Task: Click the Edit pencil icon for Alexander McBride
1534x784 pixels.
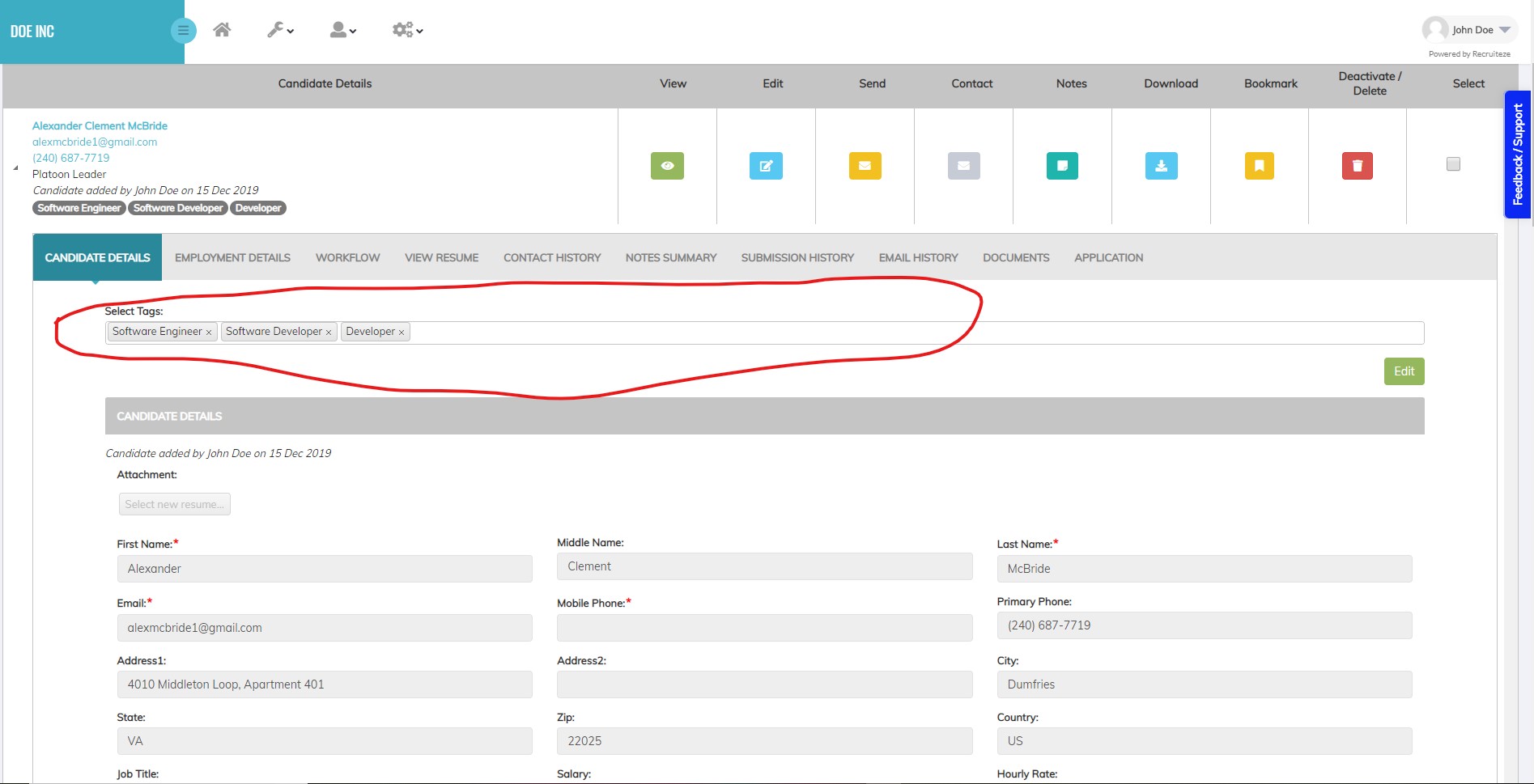Action: click(766, 166)
